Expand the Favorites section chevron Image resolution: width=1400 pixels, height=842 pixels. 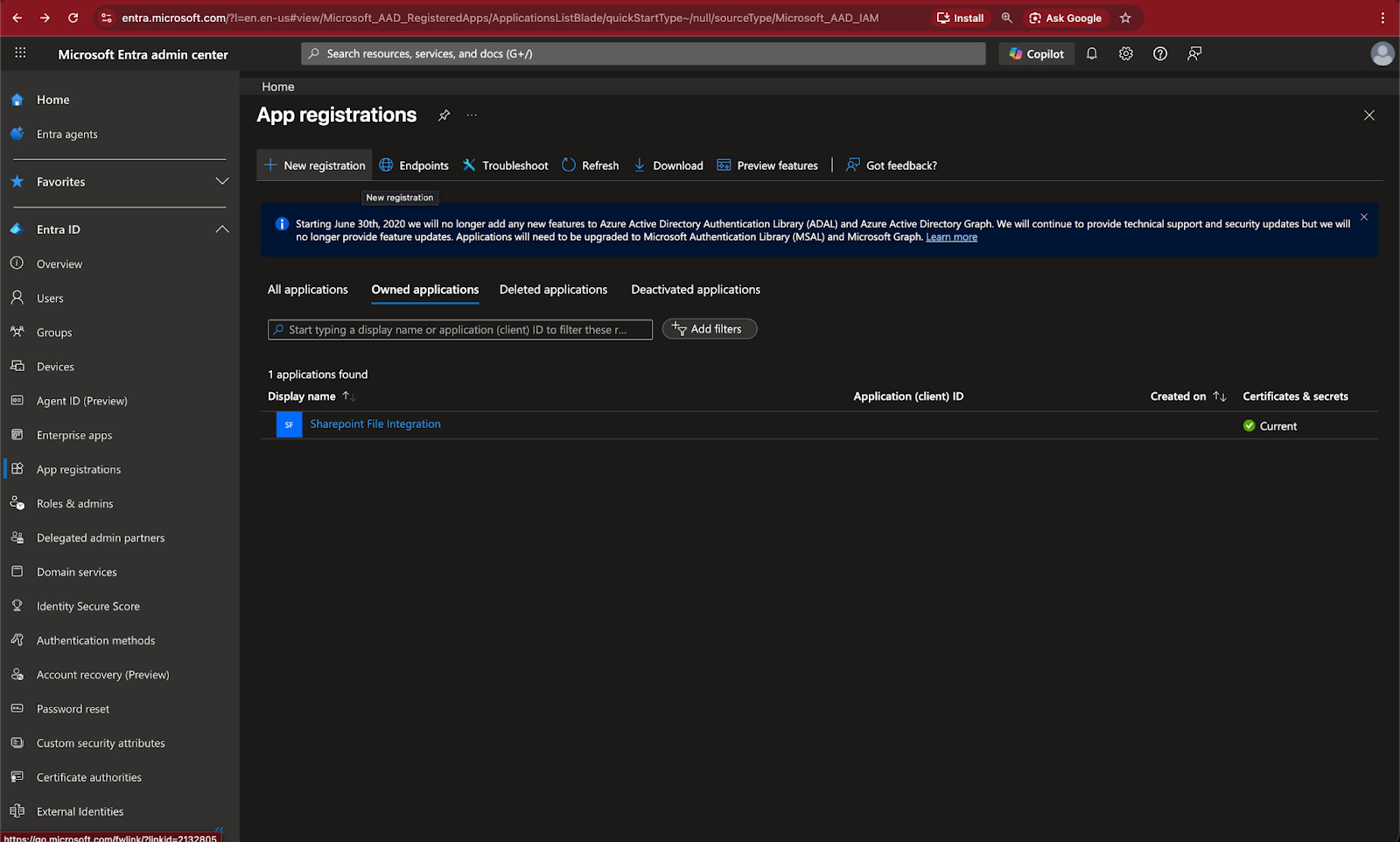[x=222, y=181]
